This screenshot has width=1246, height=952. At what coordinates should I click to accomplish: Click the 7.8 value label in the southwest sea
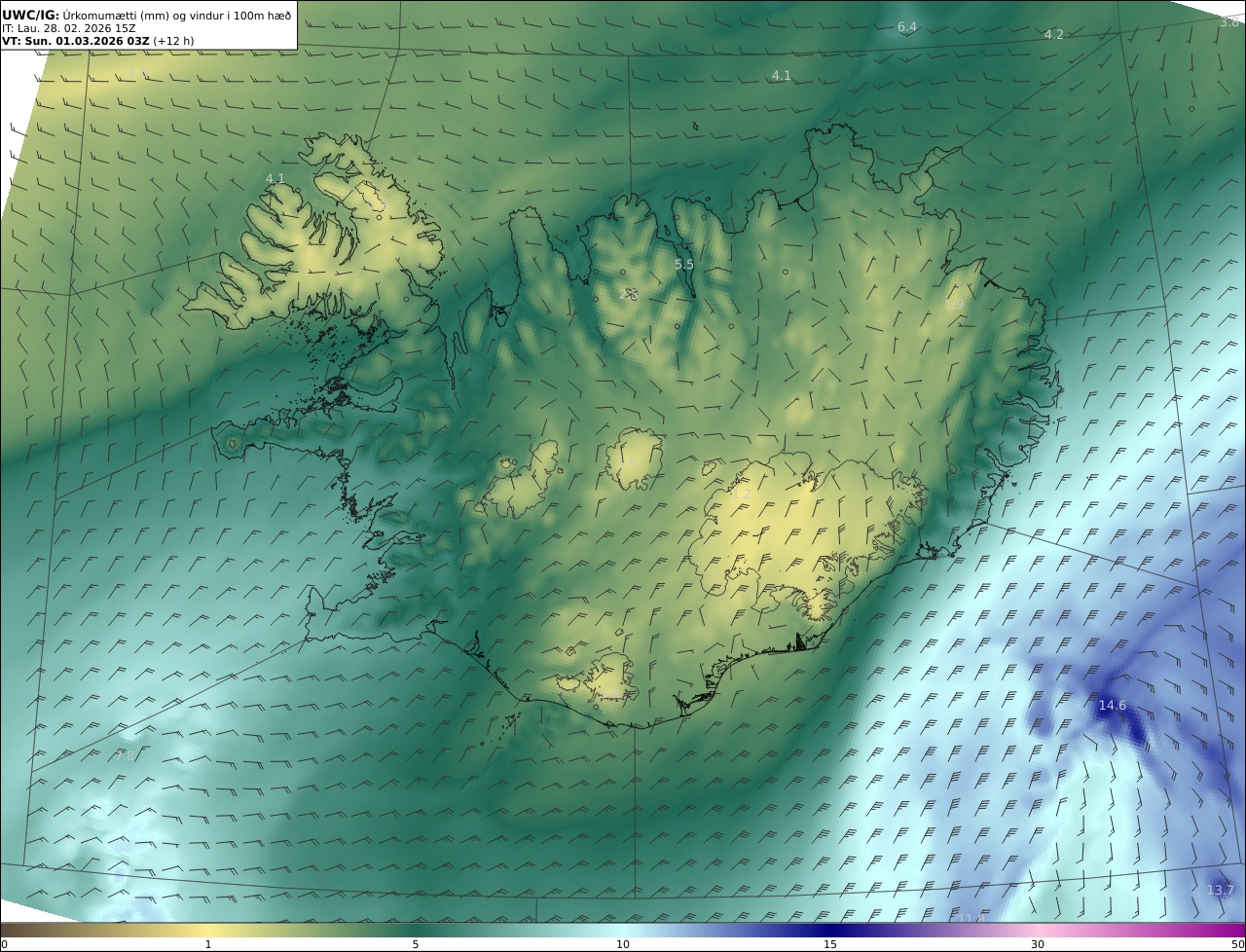coord(126,756)
